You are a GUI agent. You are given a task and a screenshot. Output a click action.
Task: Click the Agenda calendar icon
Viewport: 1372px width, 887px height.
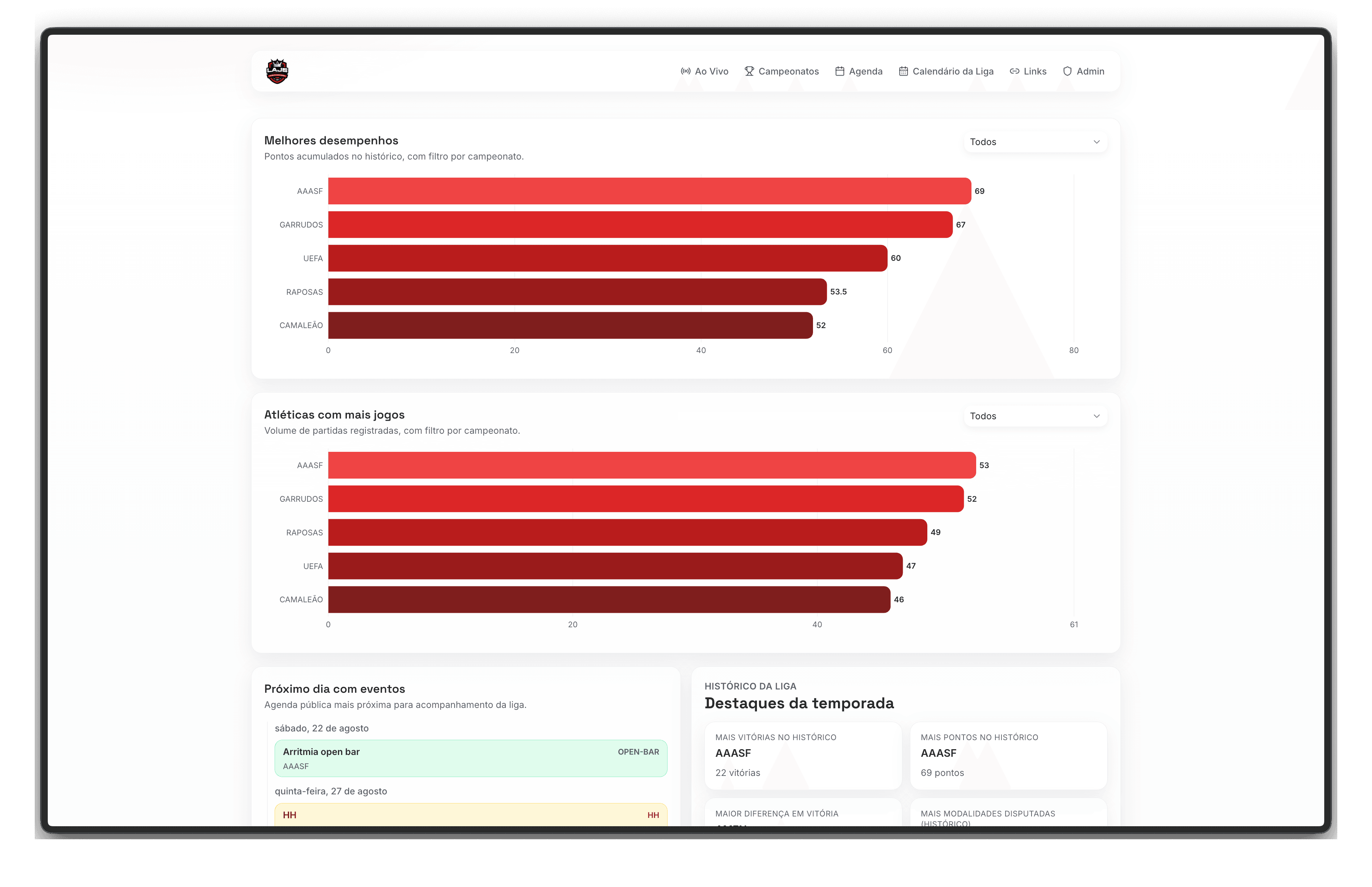point(840,71)
